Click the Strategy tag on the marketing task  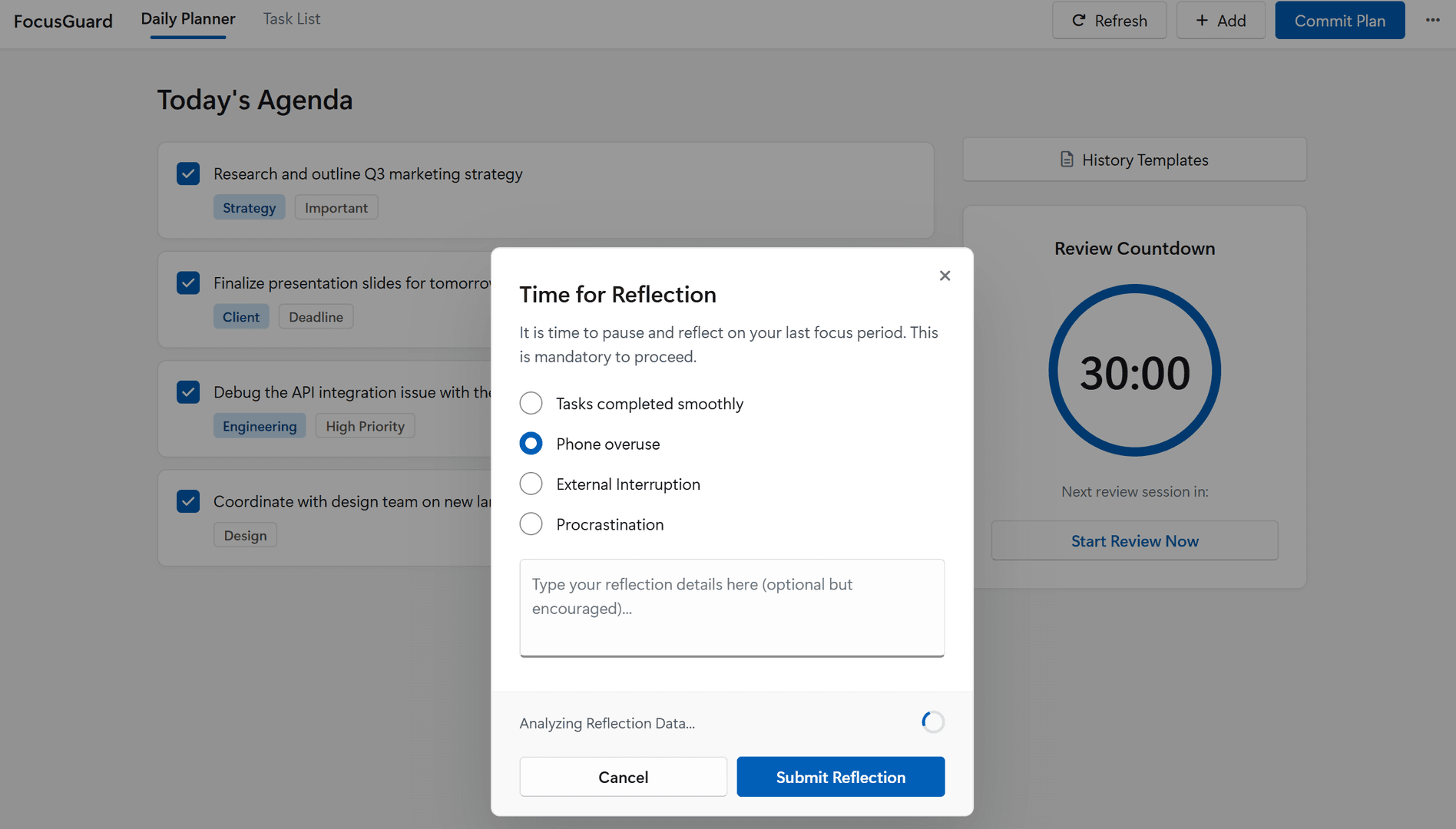click(x=249, y=207)
